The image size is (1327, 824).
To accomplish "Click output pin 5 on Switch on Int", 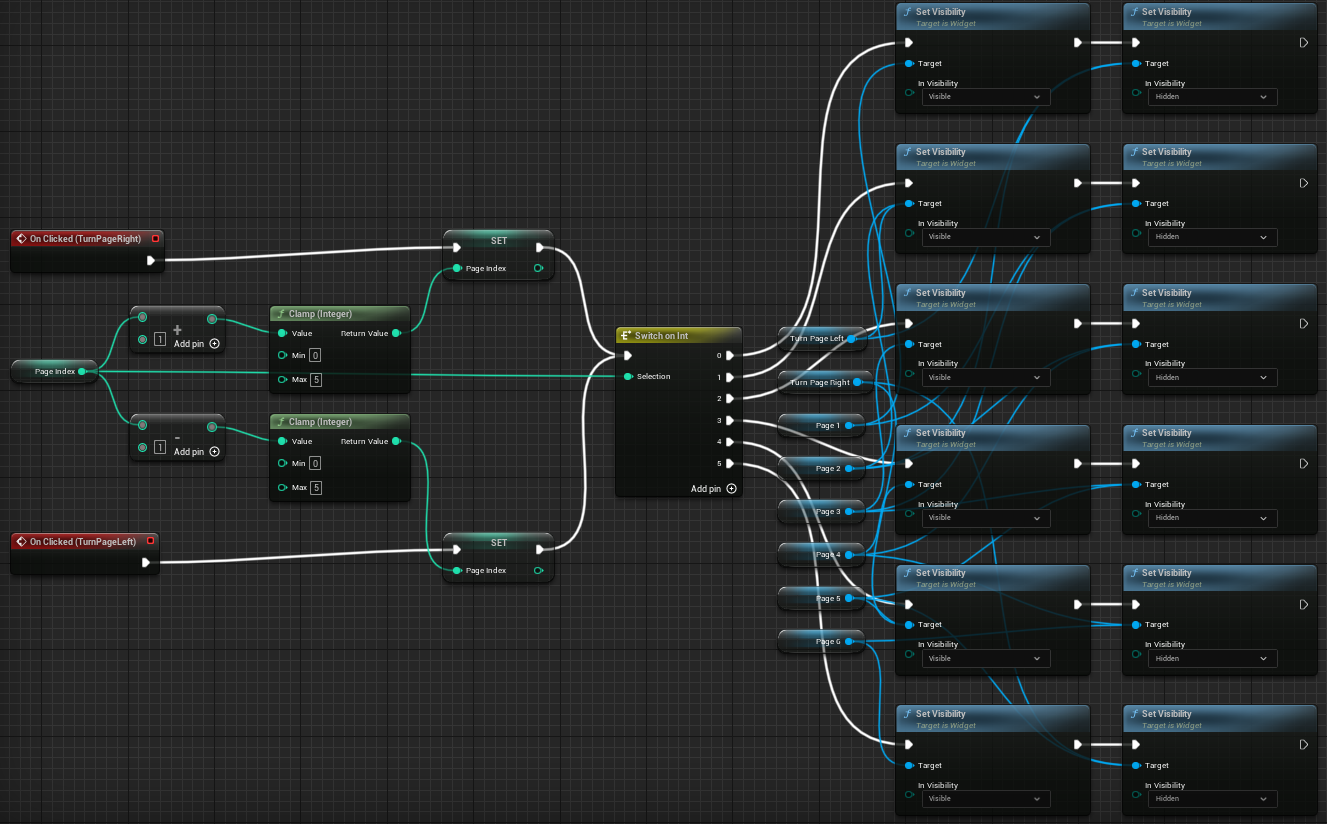I will pyautogui.click(x=731, y=463).
